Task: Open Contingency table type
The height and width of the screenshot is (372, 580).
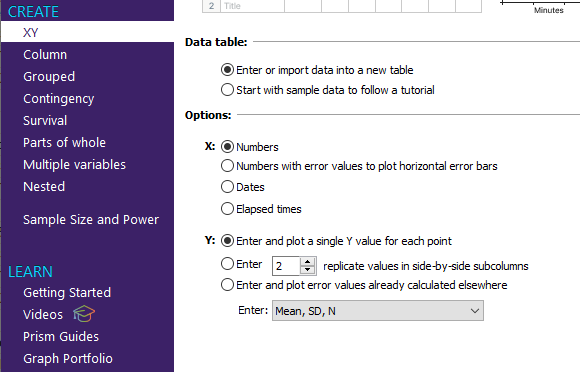Action: point(59,99)
